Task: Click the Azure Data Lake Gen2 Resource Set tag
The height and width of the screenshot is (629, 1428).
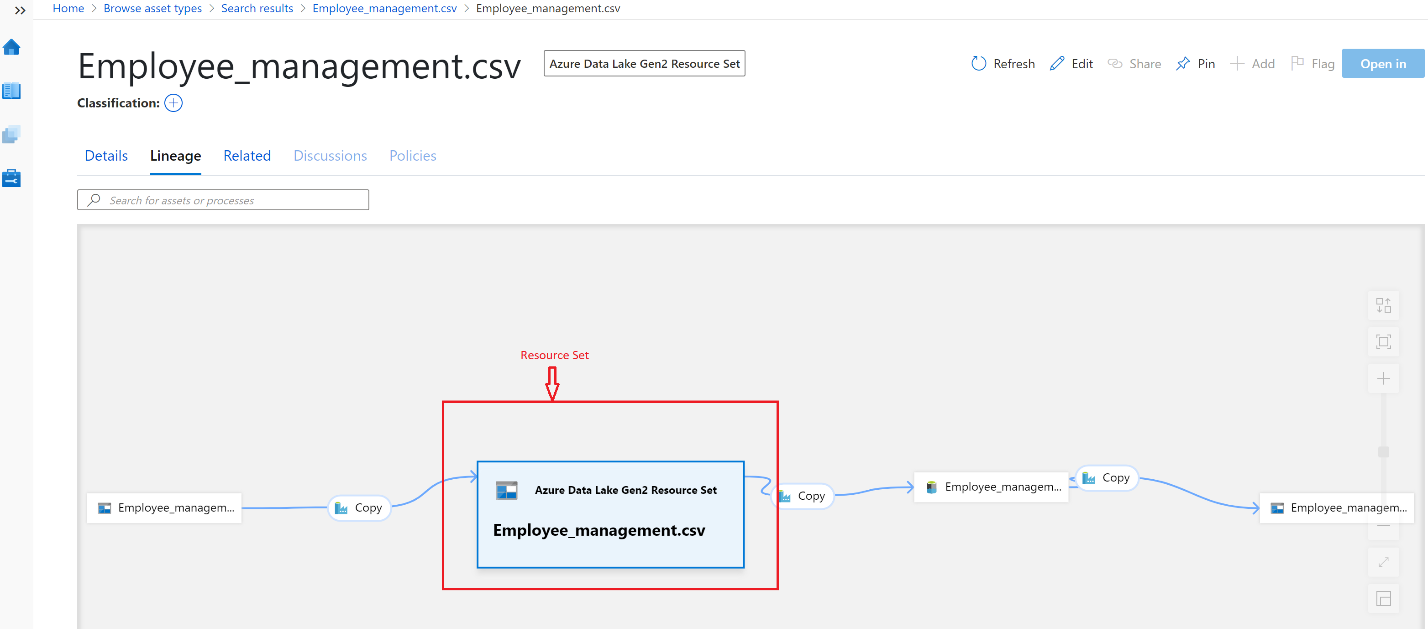Action: point(645,64)
